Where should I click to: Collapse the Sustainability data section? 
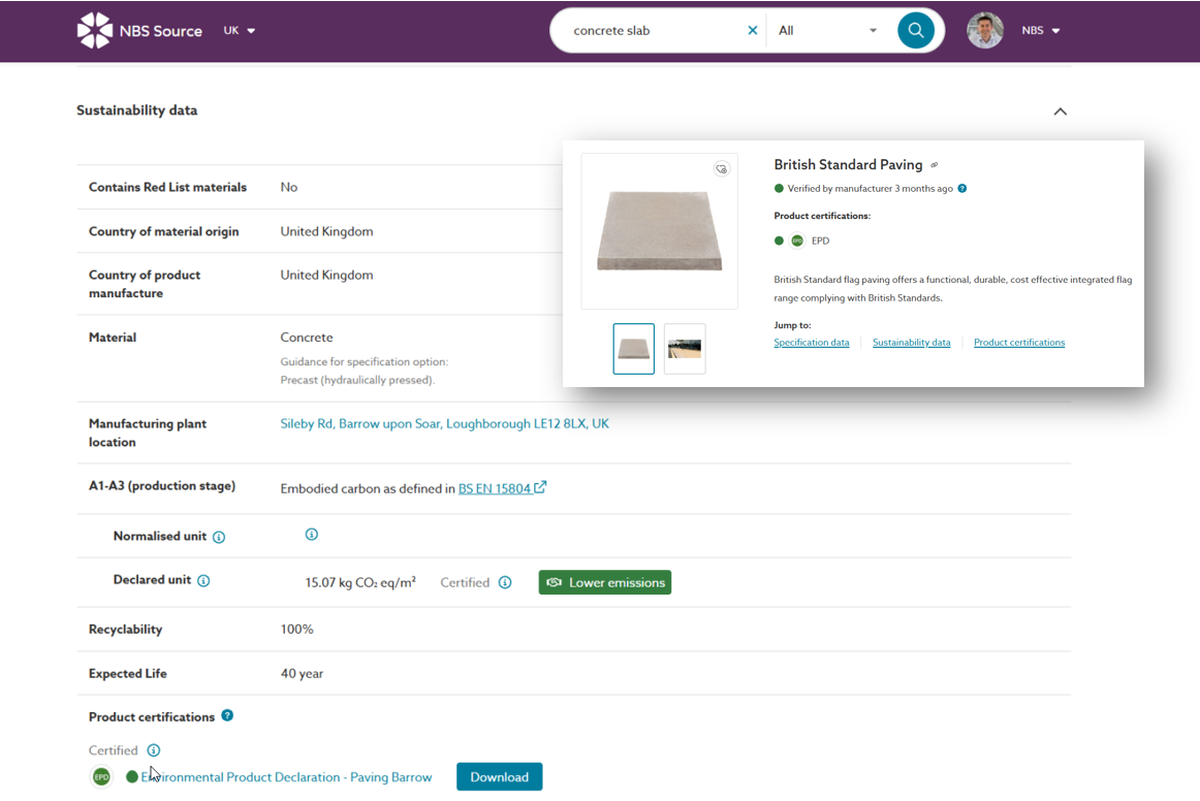pos(1060,111)
